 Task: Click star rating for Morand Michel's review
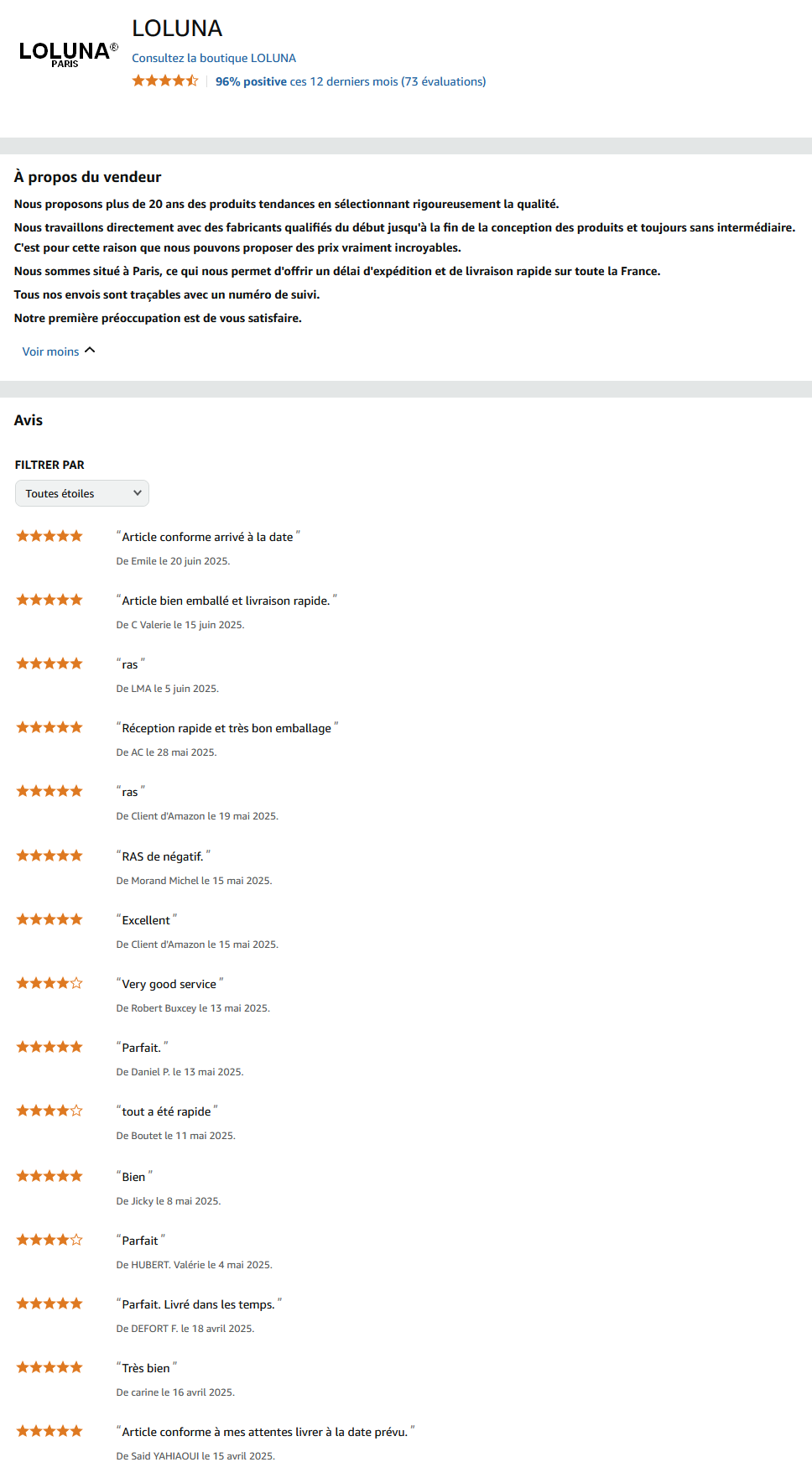point(49,856)
